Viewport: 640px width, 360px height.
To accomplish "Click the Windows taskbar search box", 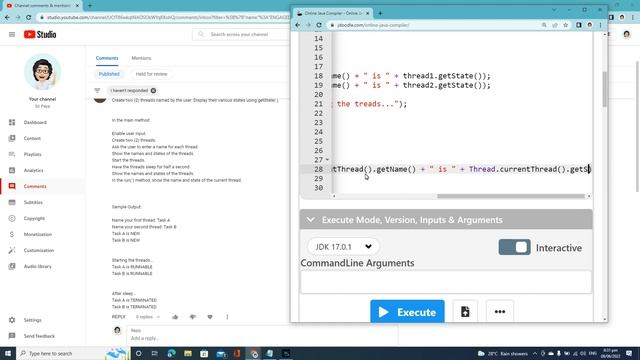I will [73, 353].
